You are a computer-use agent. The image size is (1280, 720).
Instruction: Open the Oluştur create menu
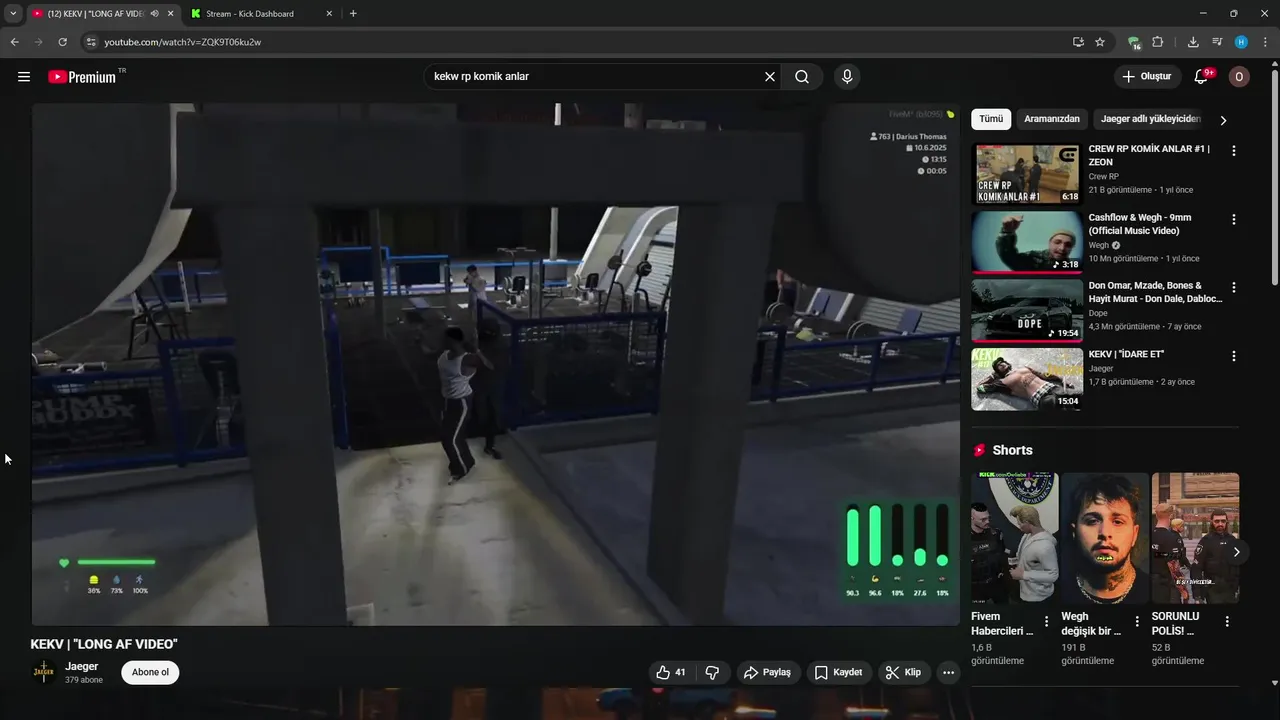1147,77
